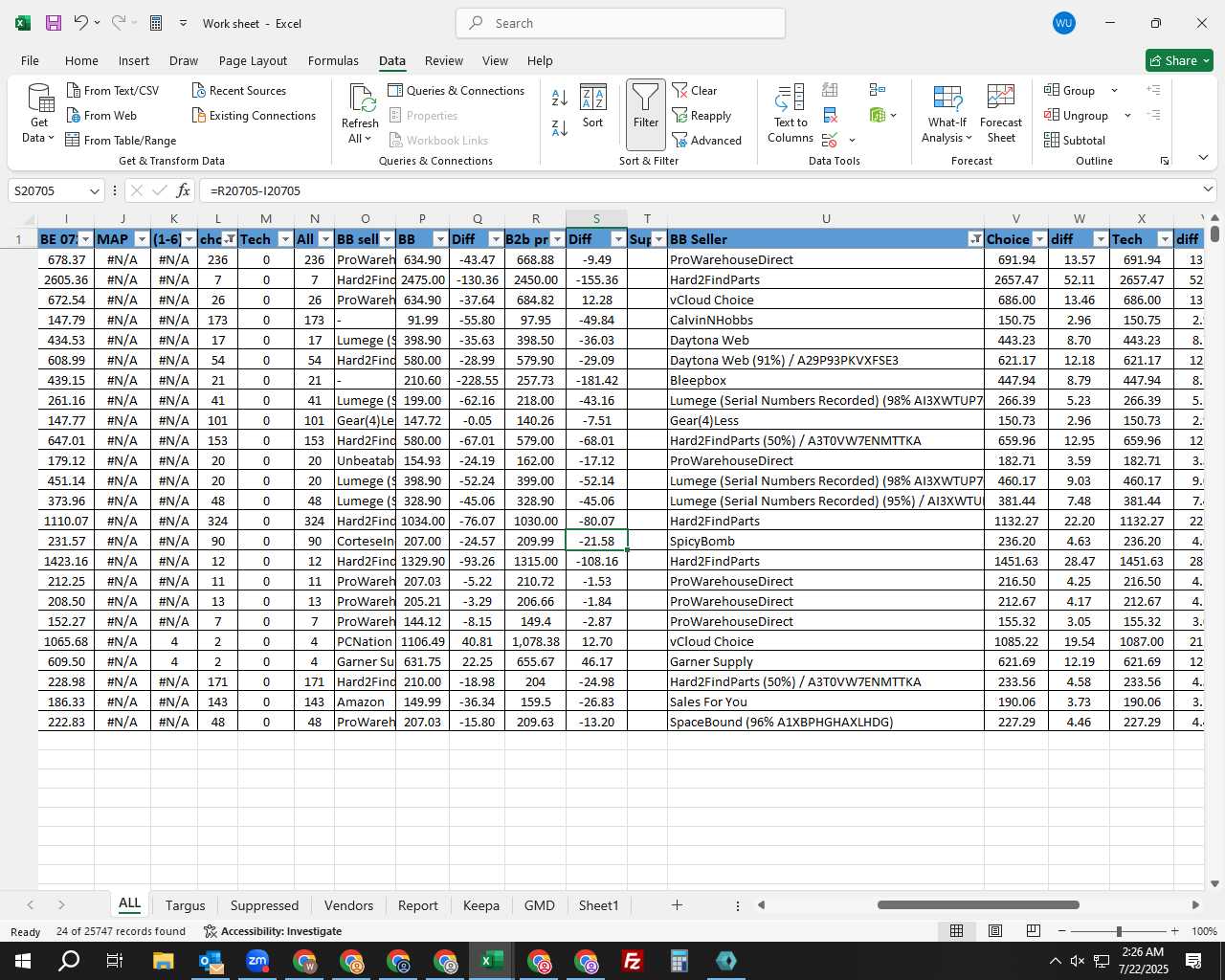The width and height of the screenshot is (1225, 980).
Task: Switch to Page Layout view
Action: 995,931
